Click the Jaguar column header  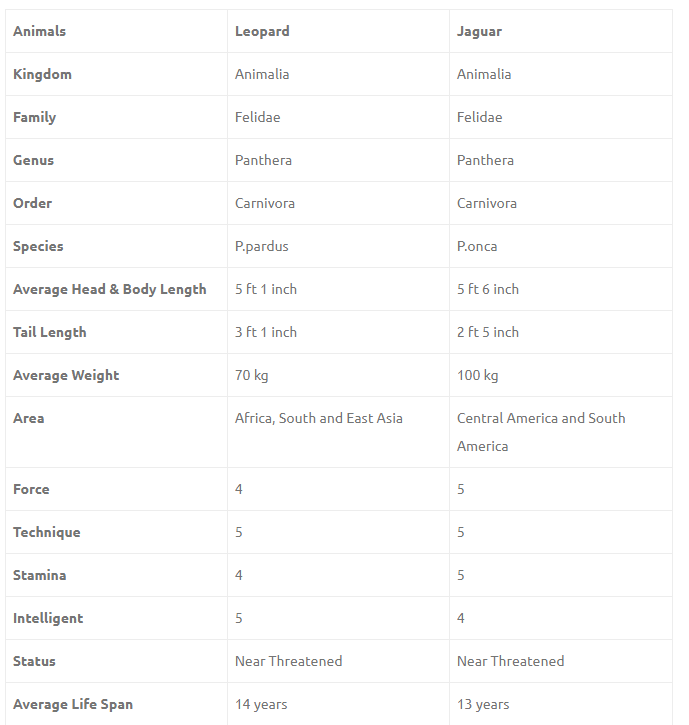point(479,31)
